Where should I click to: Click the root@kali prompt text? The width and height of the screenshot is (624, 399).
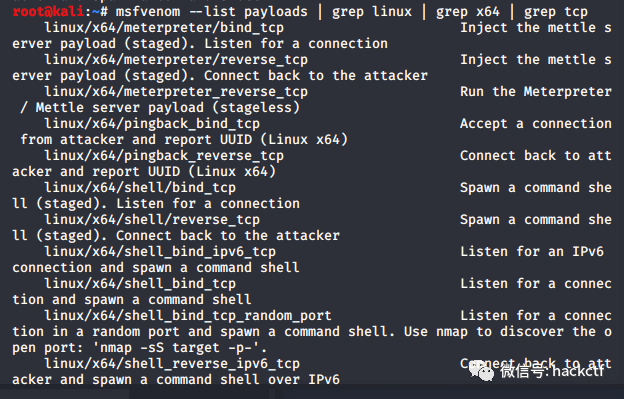pyautogui.click(x=48, y=12)
